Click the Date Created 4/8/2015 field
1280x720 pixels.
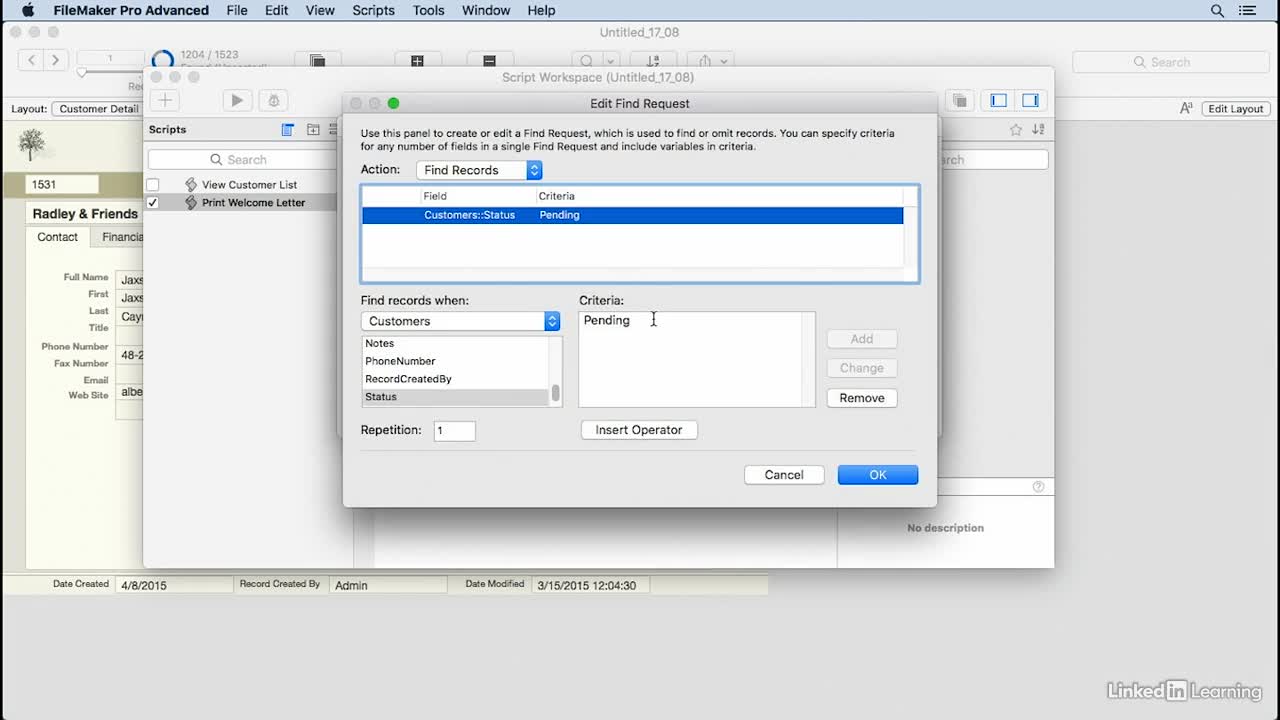click(x=172, y=585)
